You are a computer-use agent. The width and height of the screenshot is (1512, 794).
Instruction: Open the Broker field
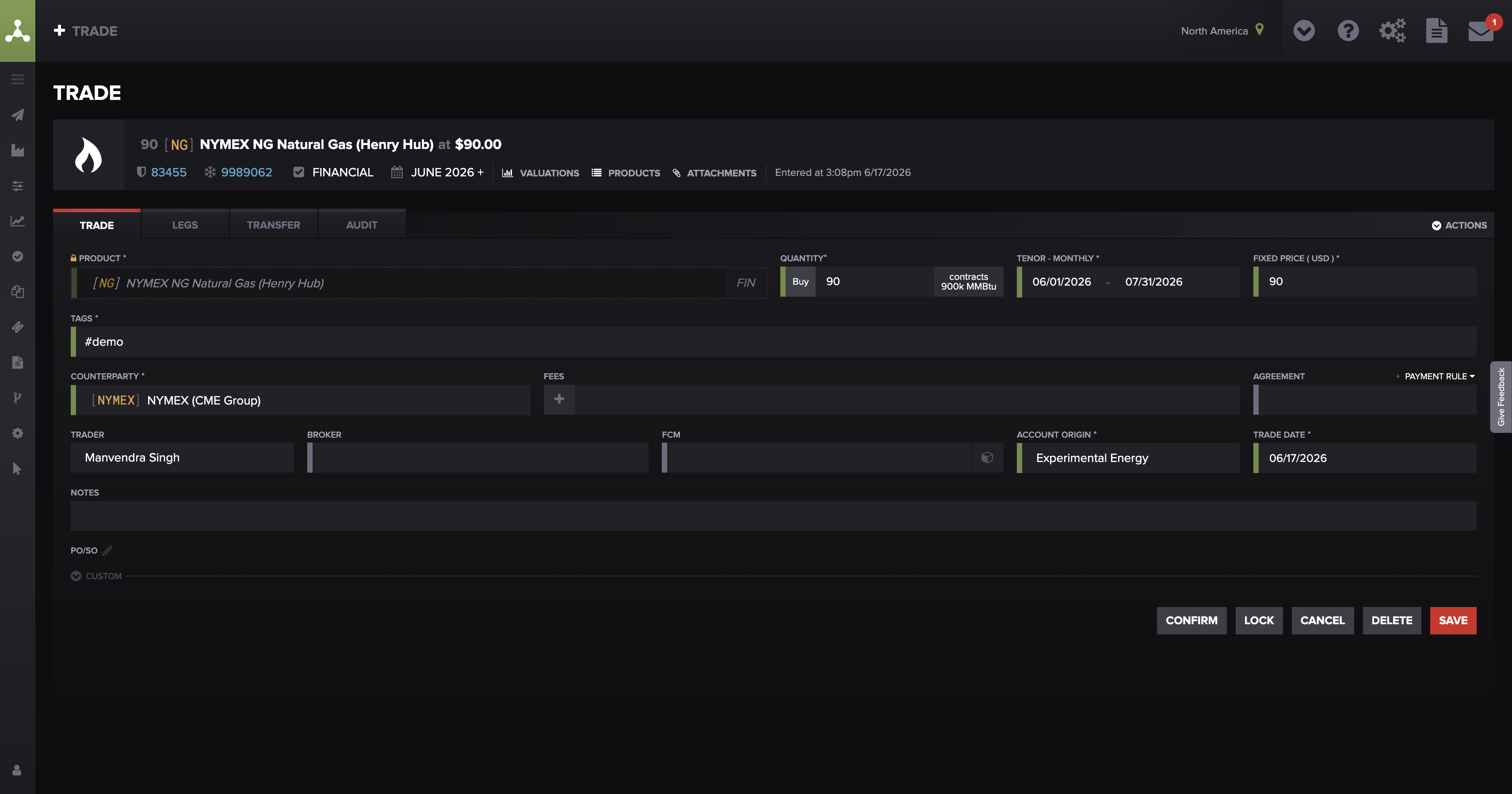pyautogui.click(x=478, y=457)
